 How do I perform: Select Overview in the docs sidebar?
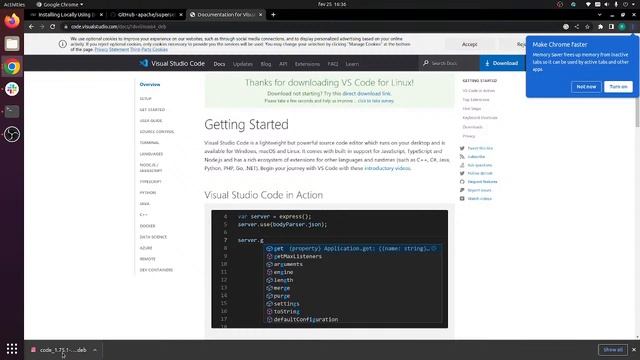tap(150, 84)
